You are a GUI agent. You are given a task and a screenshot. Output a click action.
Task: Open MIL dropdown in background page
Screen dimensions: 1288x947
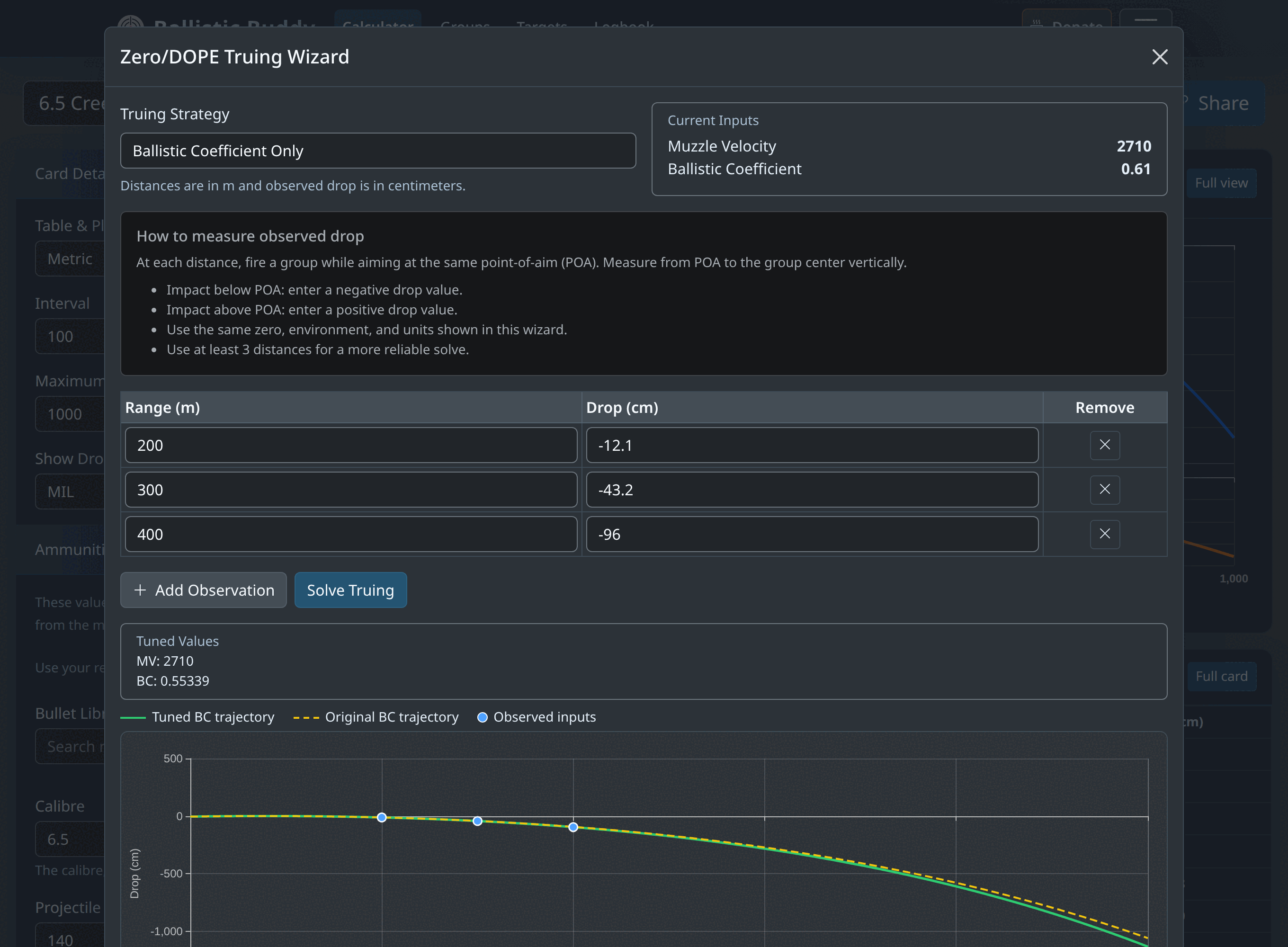70,492
